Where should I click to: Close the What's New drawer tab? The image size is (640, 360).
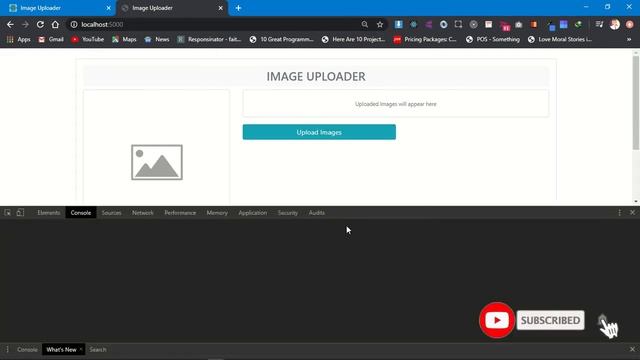(x=81, y=349)
